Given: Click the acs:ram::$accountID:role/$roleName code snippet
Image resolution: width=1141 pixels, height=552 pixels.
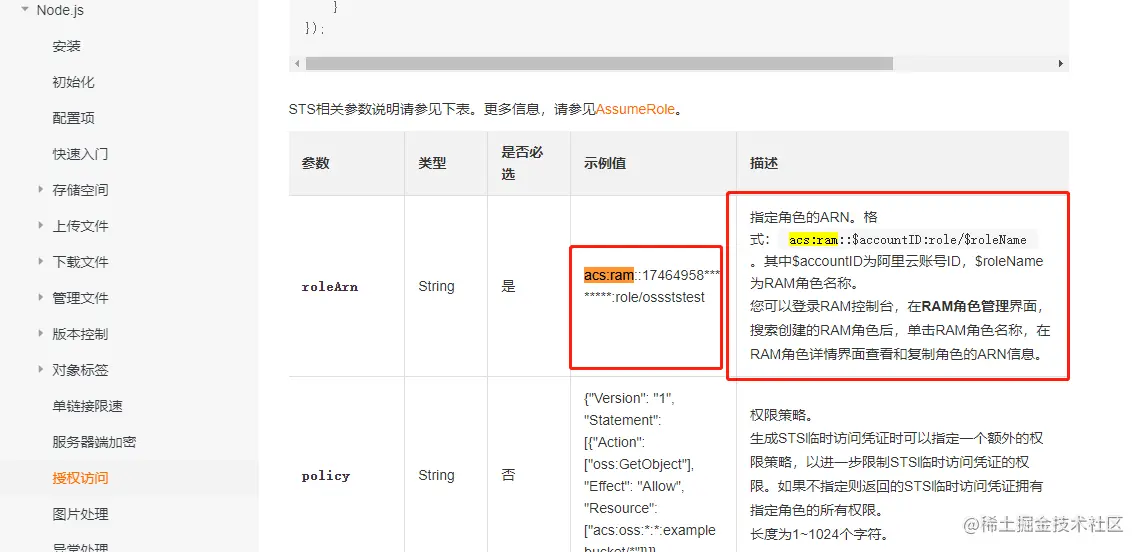Looking at the screenshot, I should tap(907, 240).
